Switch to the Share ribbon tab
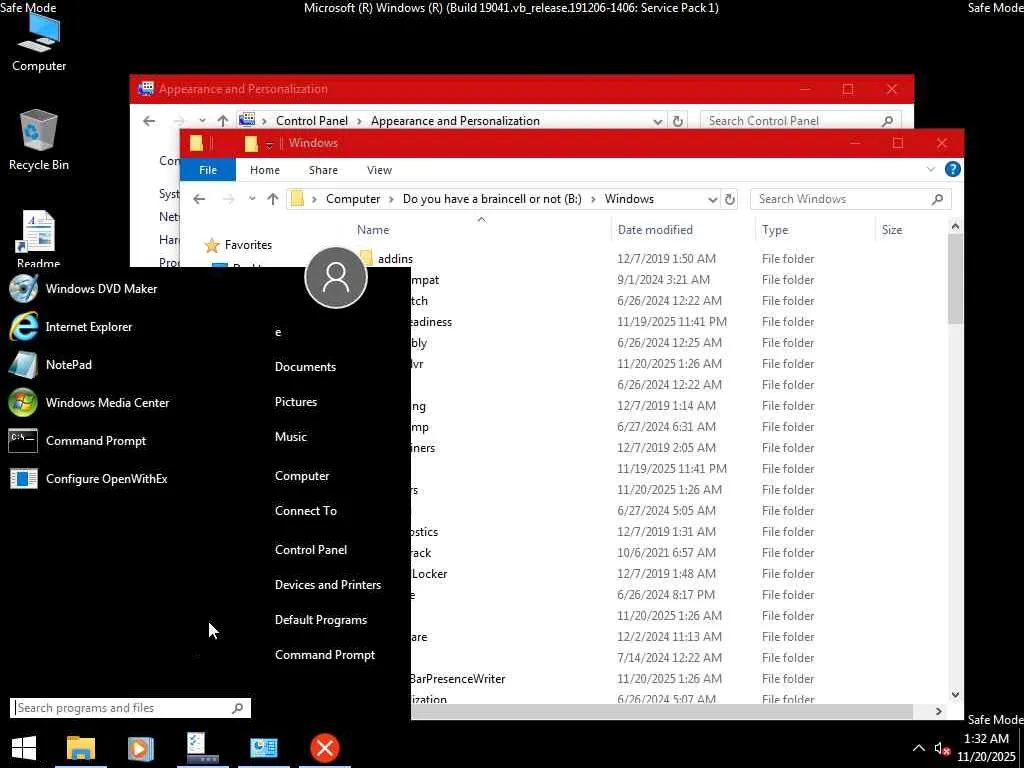This screenshot has width=1024, height=768. tap(323, 170)
